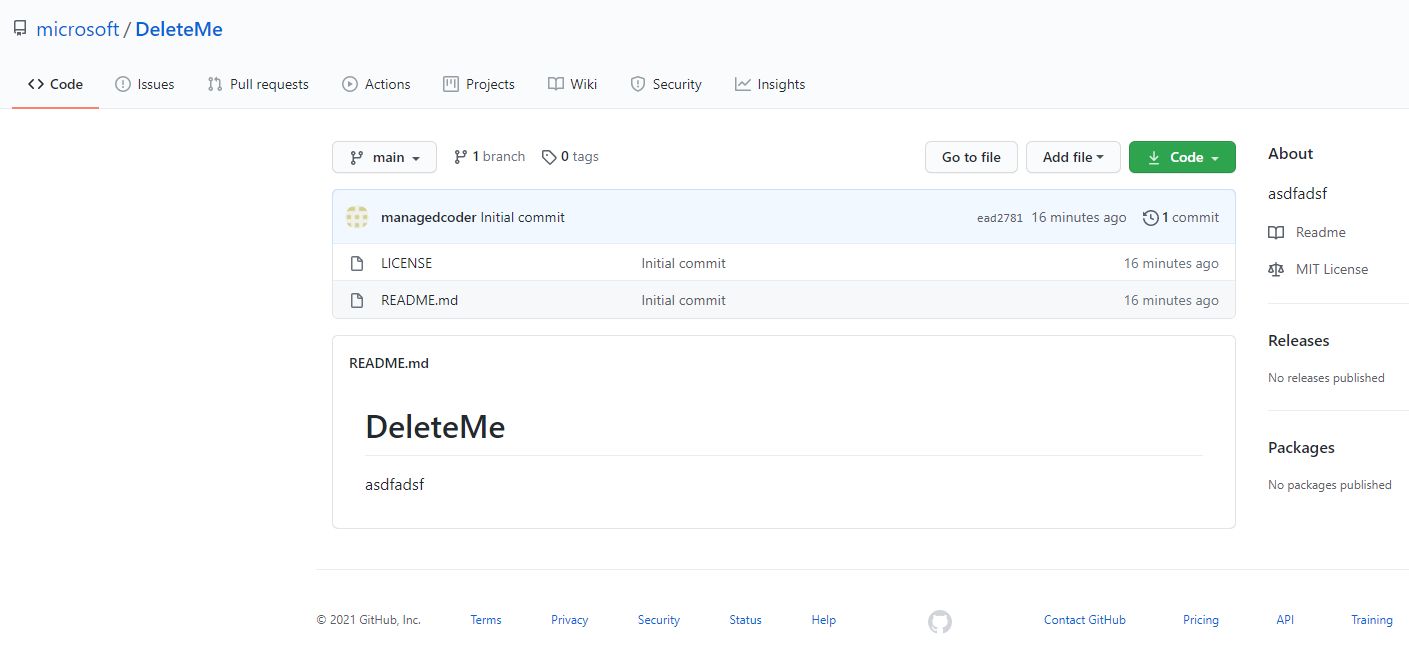The width and height of the screenshot is (1409, 660).
Task: Open the managedcoder author profile link
Action: pyautogui.click(x=429, y=217)
